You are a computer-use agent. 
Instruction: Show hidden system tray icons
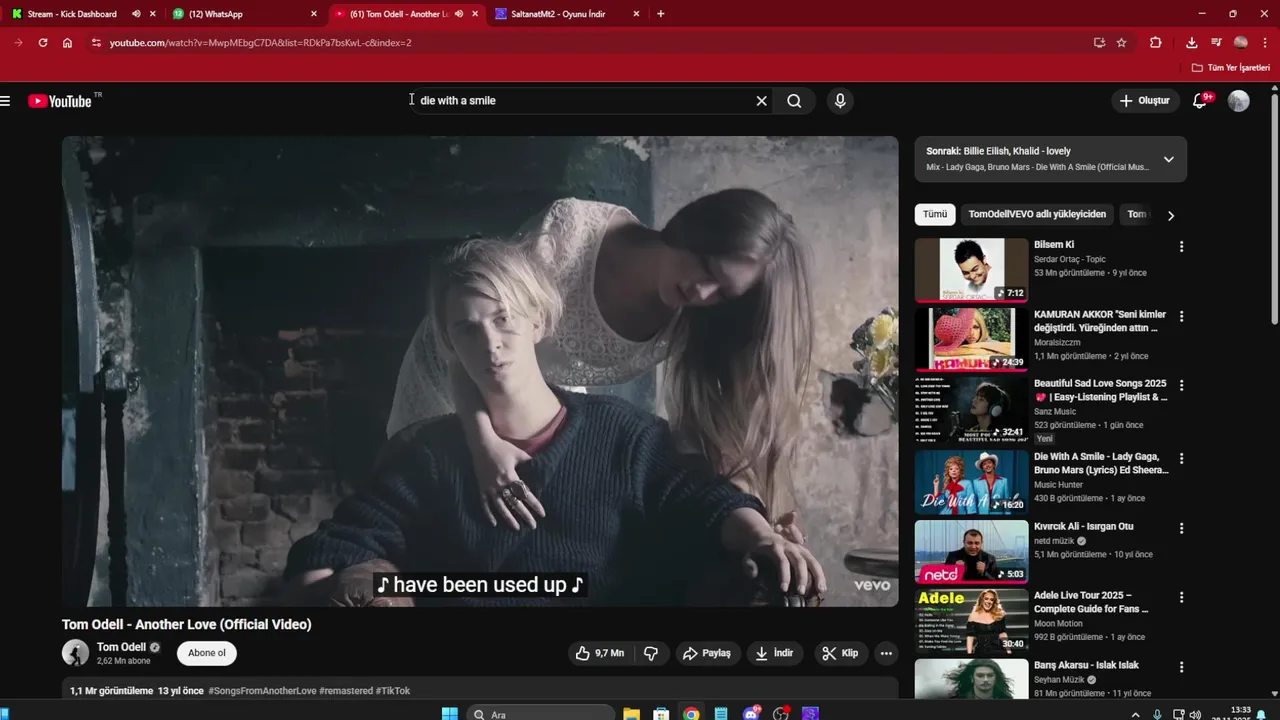tap(1135, 714)
